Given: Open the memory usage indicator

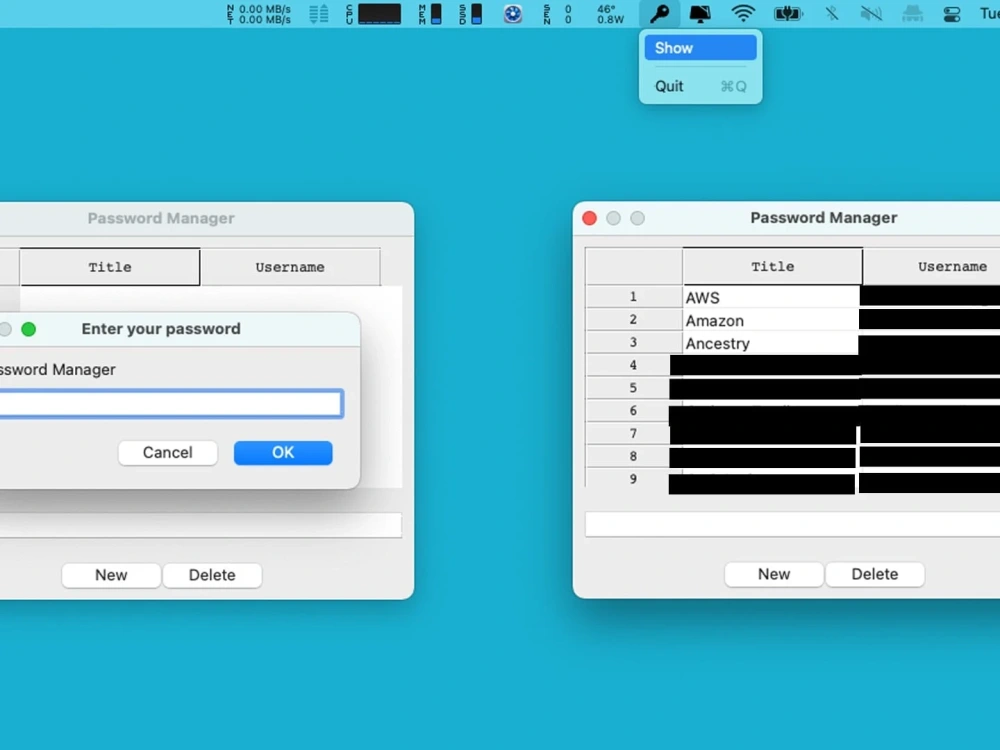Looking at the screenshot, I should (430, 14).
